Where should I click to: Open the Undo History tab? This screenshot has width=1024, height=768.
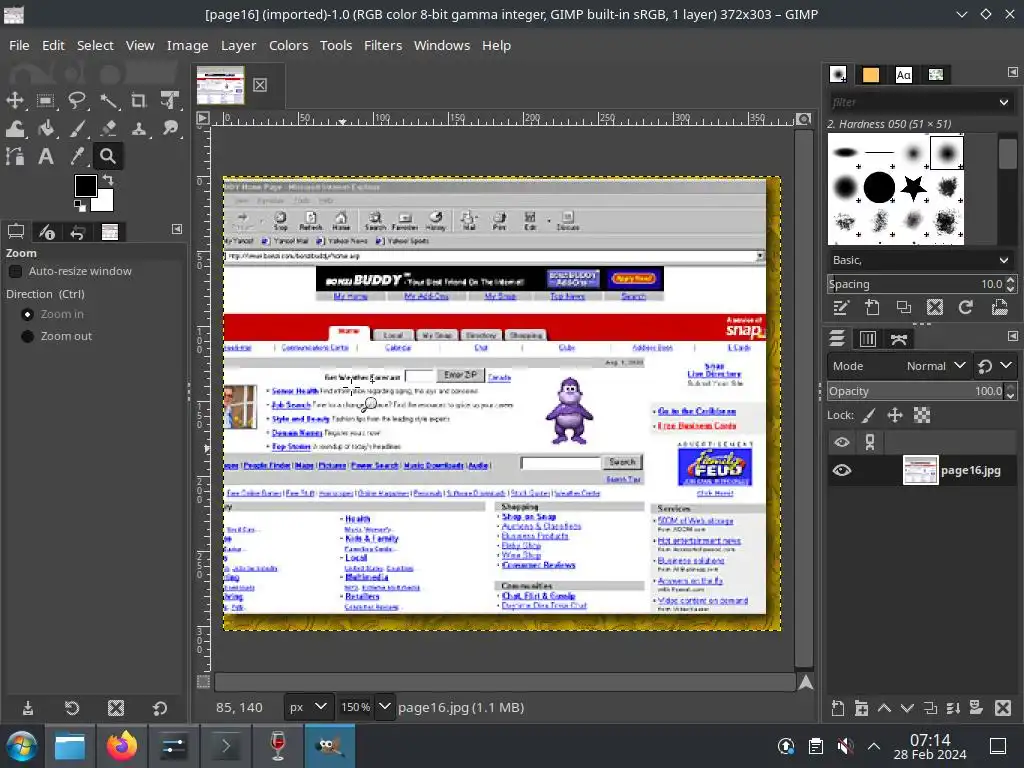(x=78, y=231)
